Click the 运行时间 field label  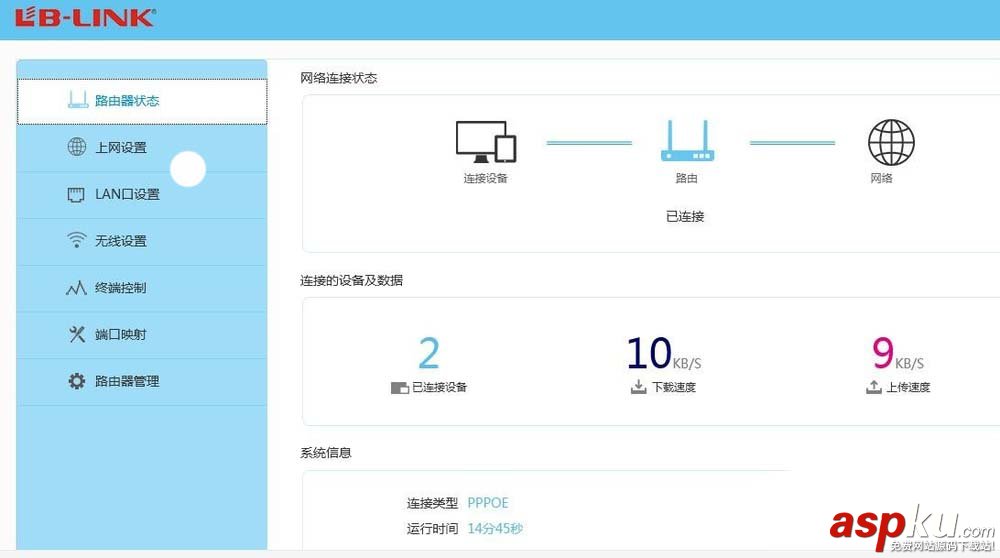(432, 529)
